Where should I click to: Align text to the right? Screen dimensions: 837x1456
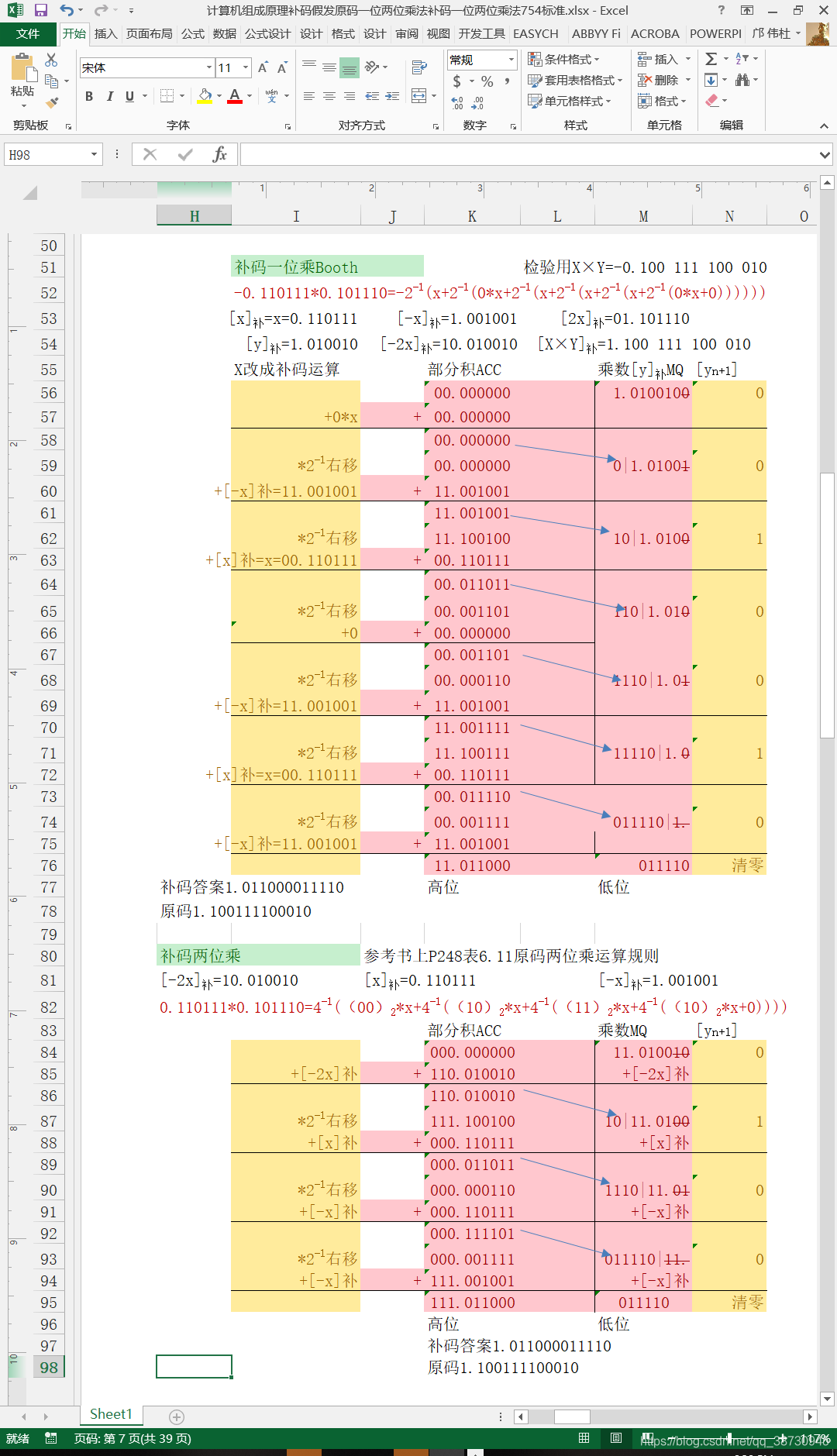coord(350,97)
